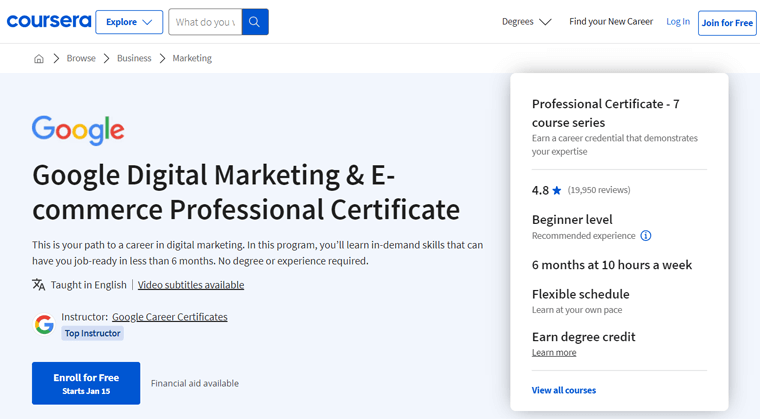
Task: Click the 19,950 reviews count
Action: coord(599,190)
